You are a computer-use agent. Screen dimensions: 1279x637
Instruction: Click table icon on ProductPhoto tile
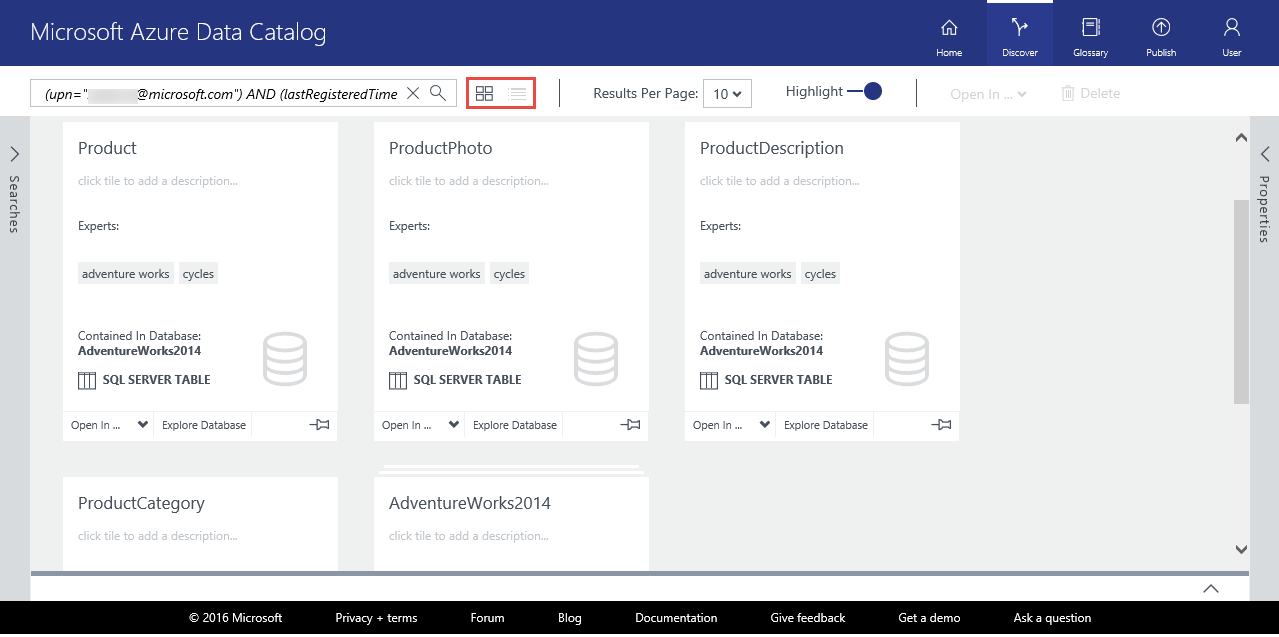pos(398,380)
